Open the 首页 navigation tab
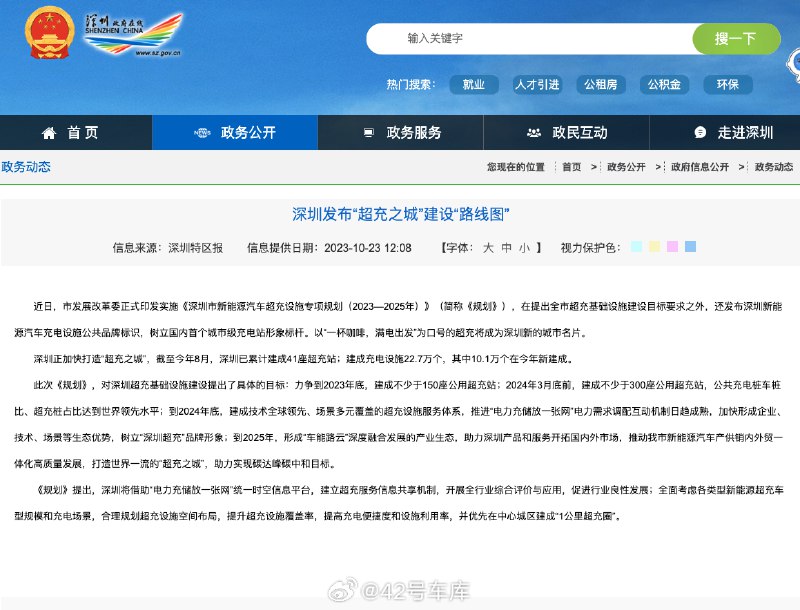The image size is (800, 610). (76, 133)
